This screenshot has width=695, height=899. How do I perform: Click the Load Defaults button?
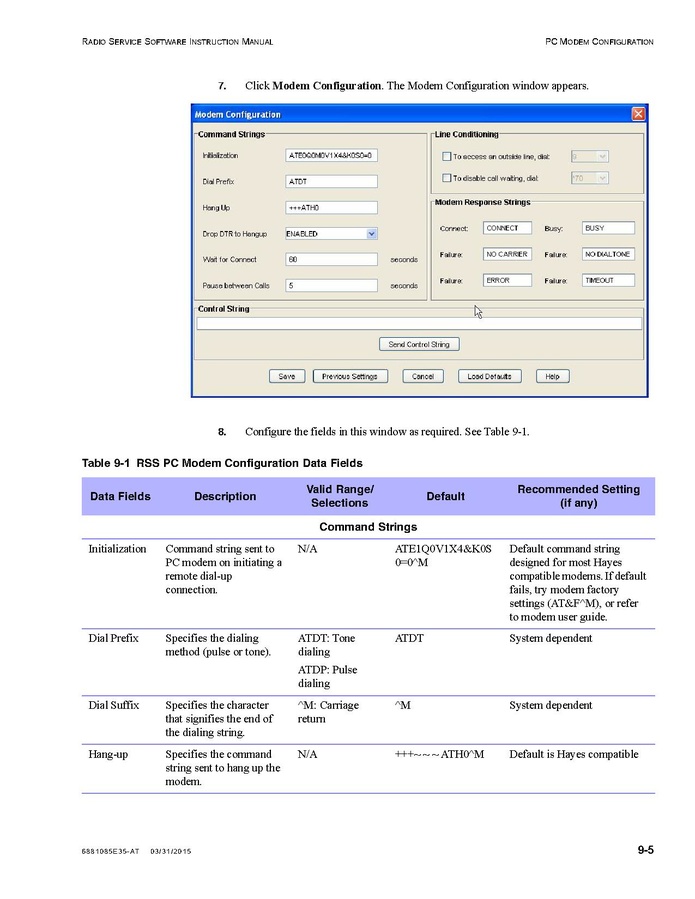(x=489, y=376)
